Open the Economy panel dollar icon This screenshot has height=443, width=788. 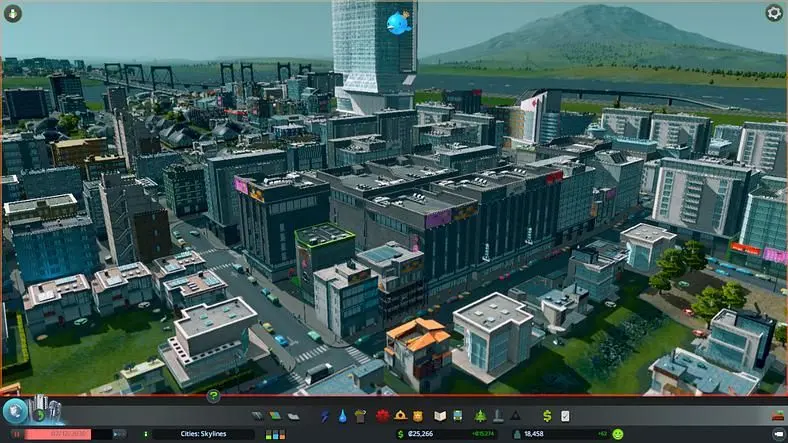547,416
